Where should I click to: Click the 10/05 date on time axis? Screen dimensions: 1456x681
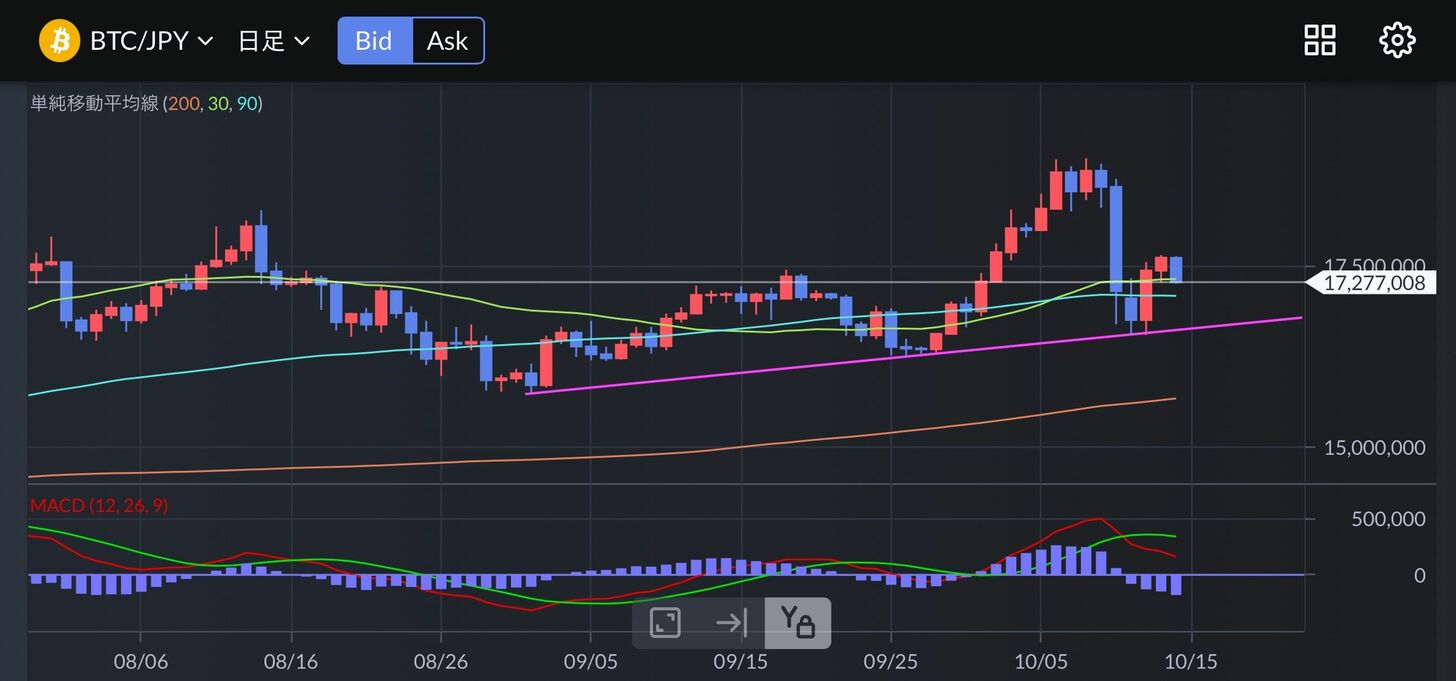pos(1041,662)
